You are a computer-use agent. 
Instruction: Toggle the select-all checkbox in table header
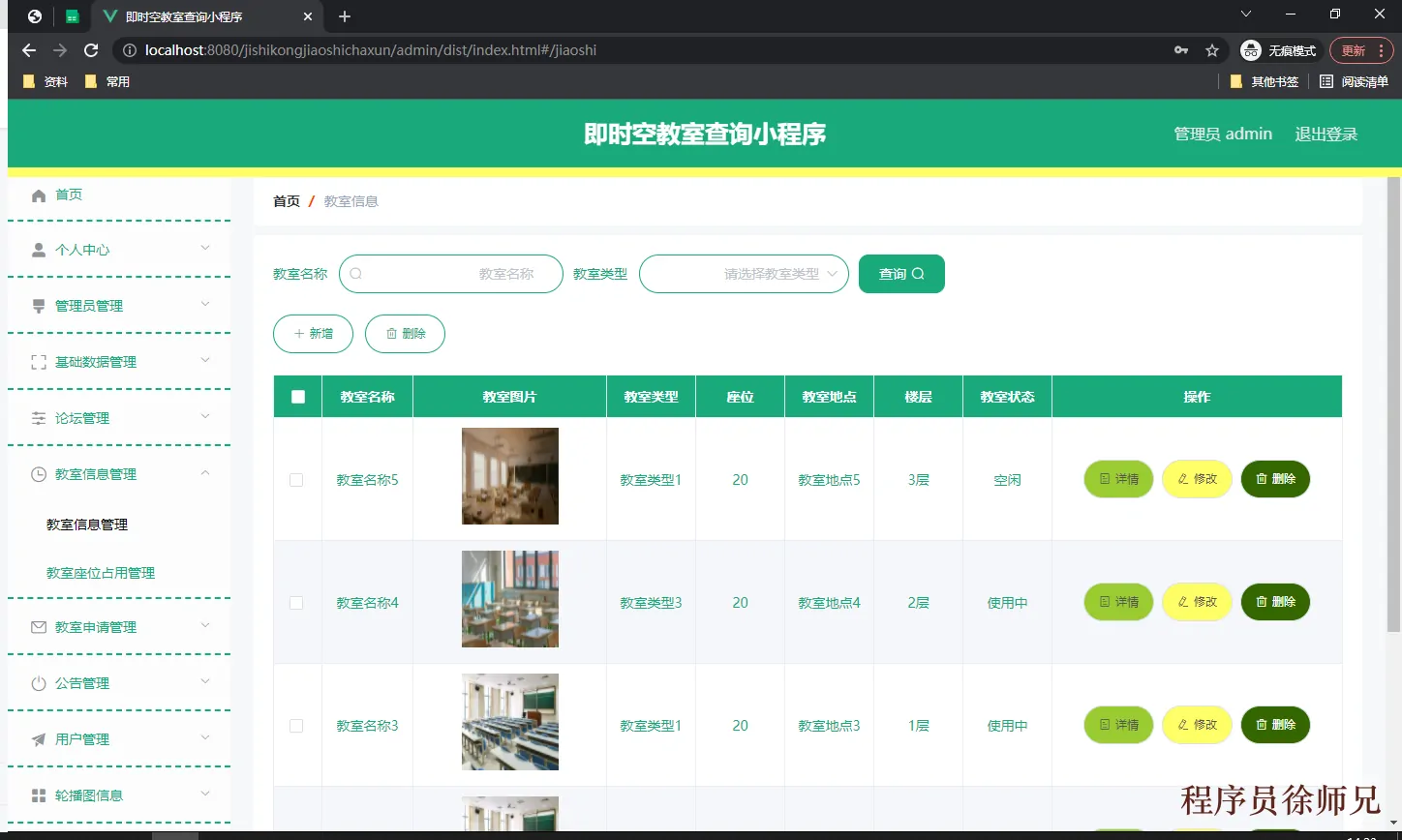tap(298, 397)
